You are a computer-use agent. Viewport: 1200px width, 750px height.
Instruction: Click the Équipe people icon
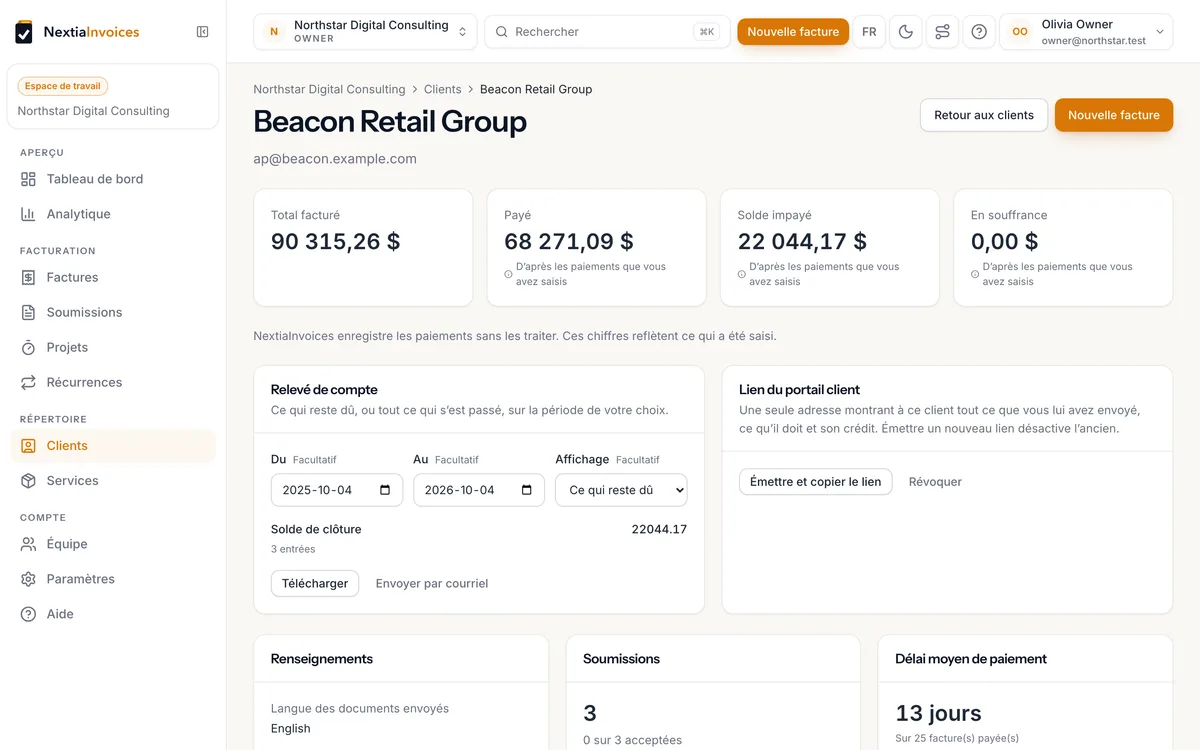pyautogui.click(x=28, y=544)
